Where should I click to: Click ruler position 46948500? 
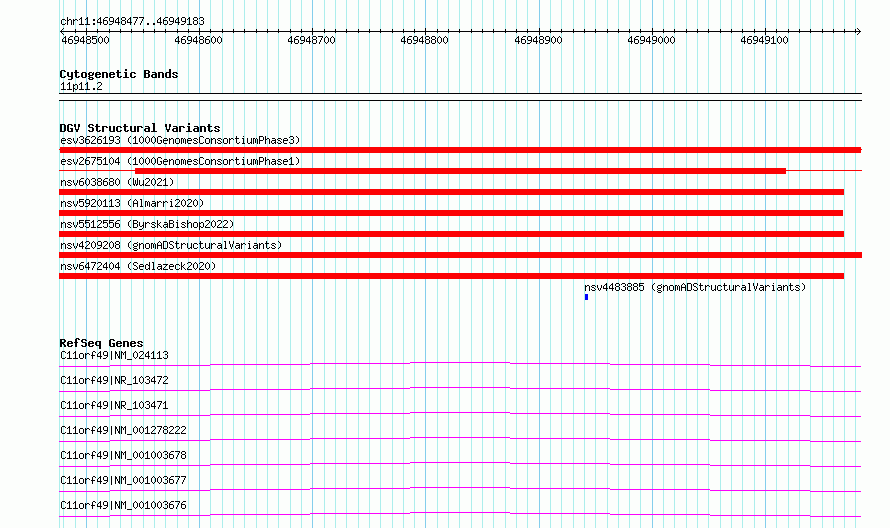point(85,40)
